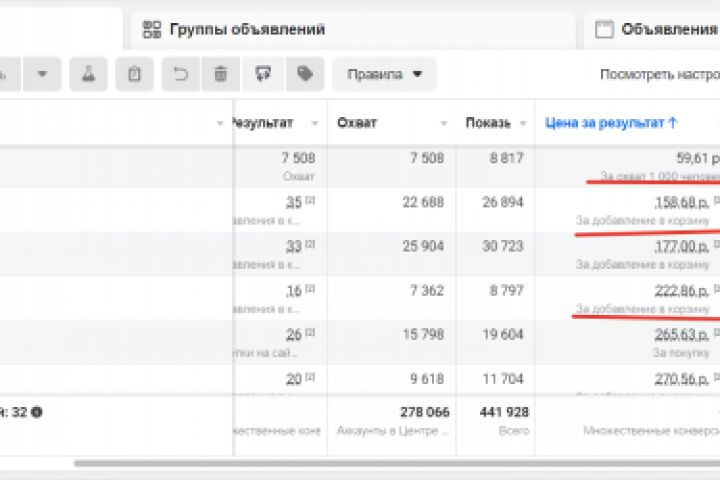Viewport: 720px width, 480px height.
Task: Click the Показы column header
Action: click(x=489, y=123)
